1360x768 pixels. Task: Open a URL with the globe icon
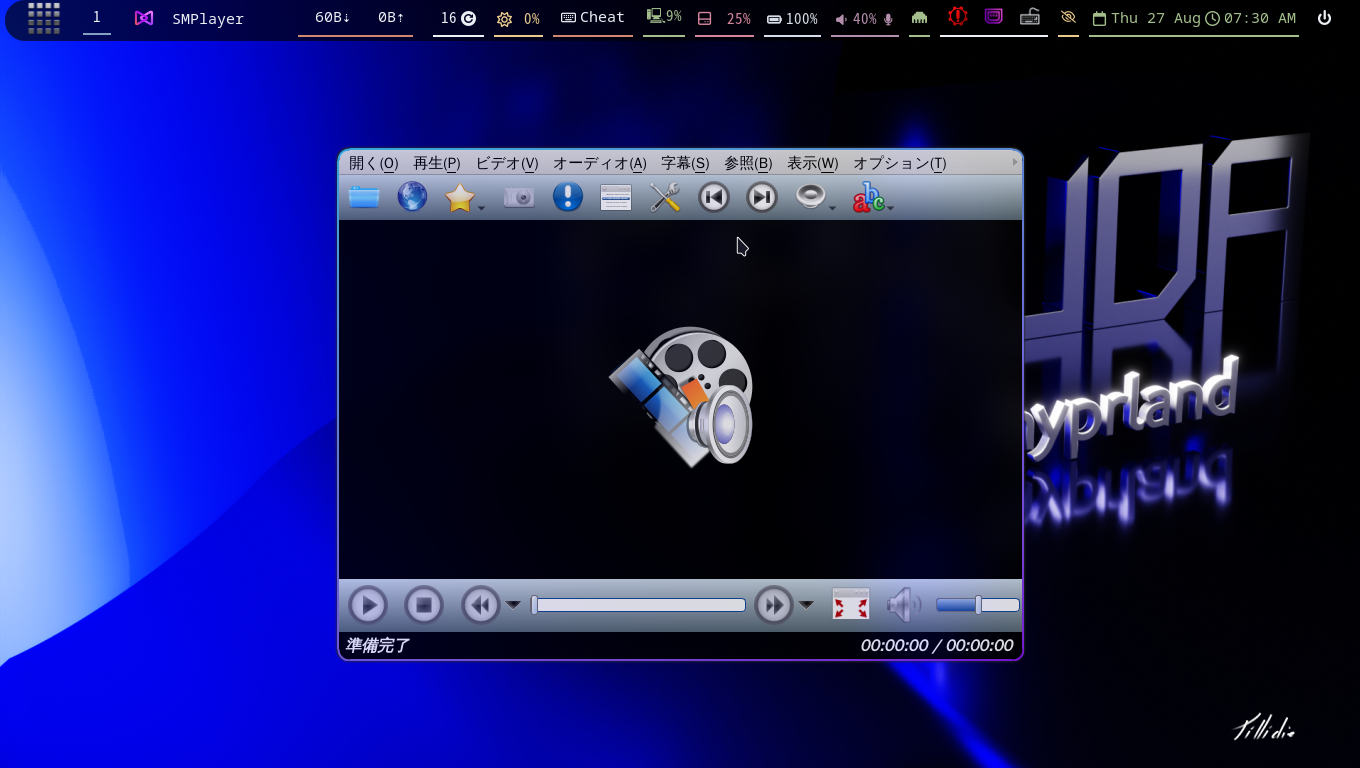(x=412, y=197)
